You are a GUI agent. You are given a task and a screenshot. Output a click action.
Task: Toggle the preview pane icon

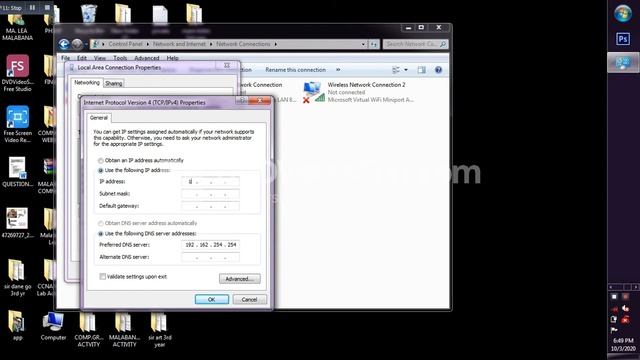[421, 70]
